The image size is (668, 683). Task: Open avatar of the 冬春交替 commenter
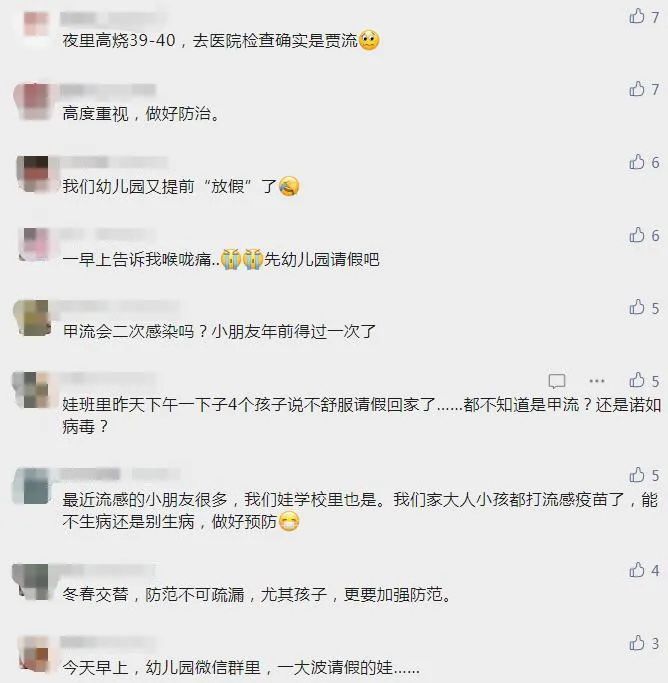click(x=30, y=582)
